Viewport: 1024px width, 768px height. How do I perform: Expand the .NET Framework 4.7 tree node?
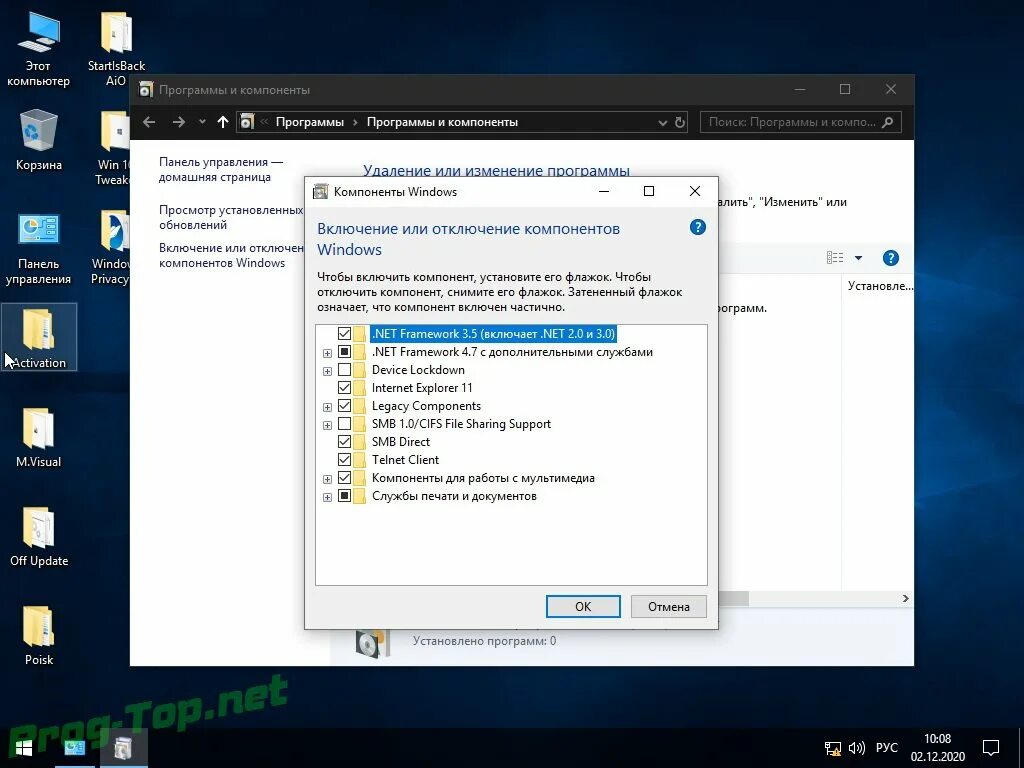(x=327, y=353)
